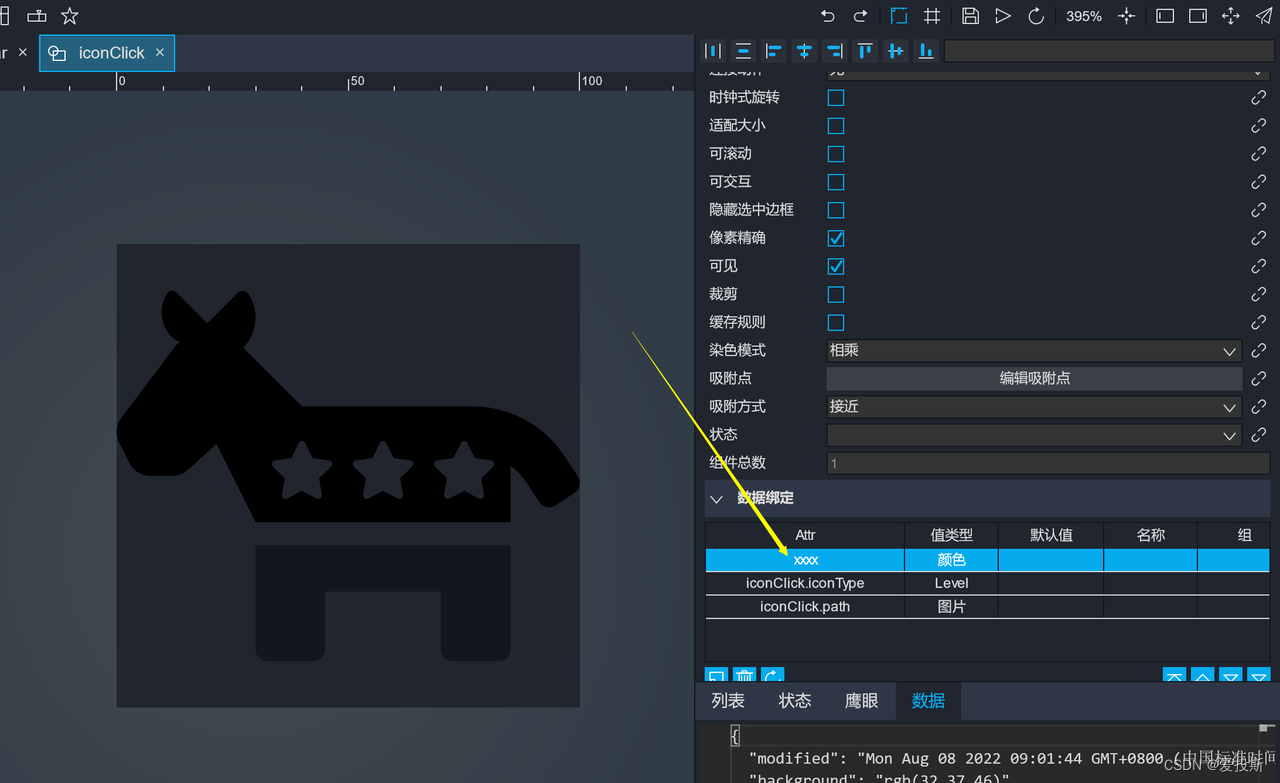Click the 值类型 column header
The image size is (1280, 783).
coord(951,535)
